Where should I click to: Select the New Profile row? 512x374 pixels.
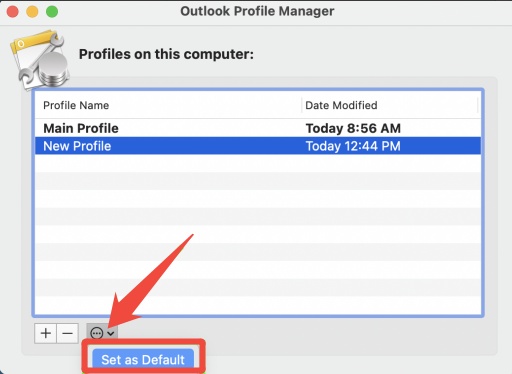[258, 146]
